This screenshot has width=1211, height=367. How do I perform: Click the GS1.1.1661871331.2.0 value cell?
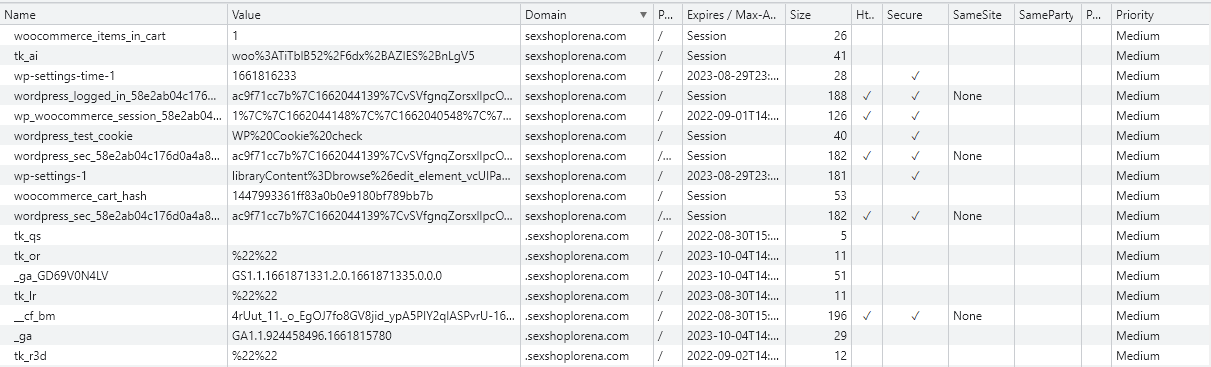[374, 276]
